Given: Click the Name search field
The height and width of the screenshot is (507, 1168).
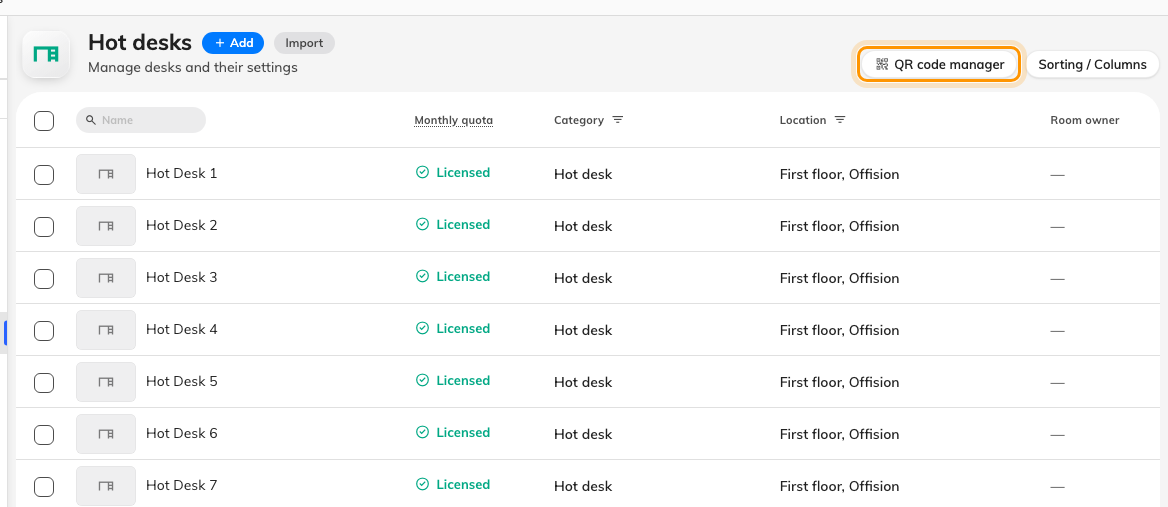Looking at the screenshot, I should tap(141, 120).
